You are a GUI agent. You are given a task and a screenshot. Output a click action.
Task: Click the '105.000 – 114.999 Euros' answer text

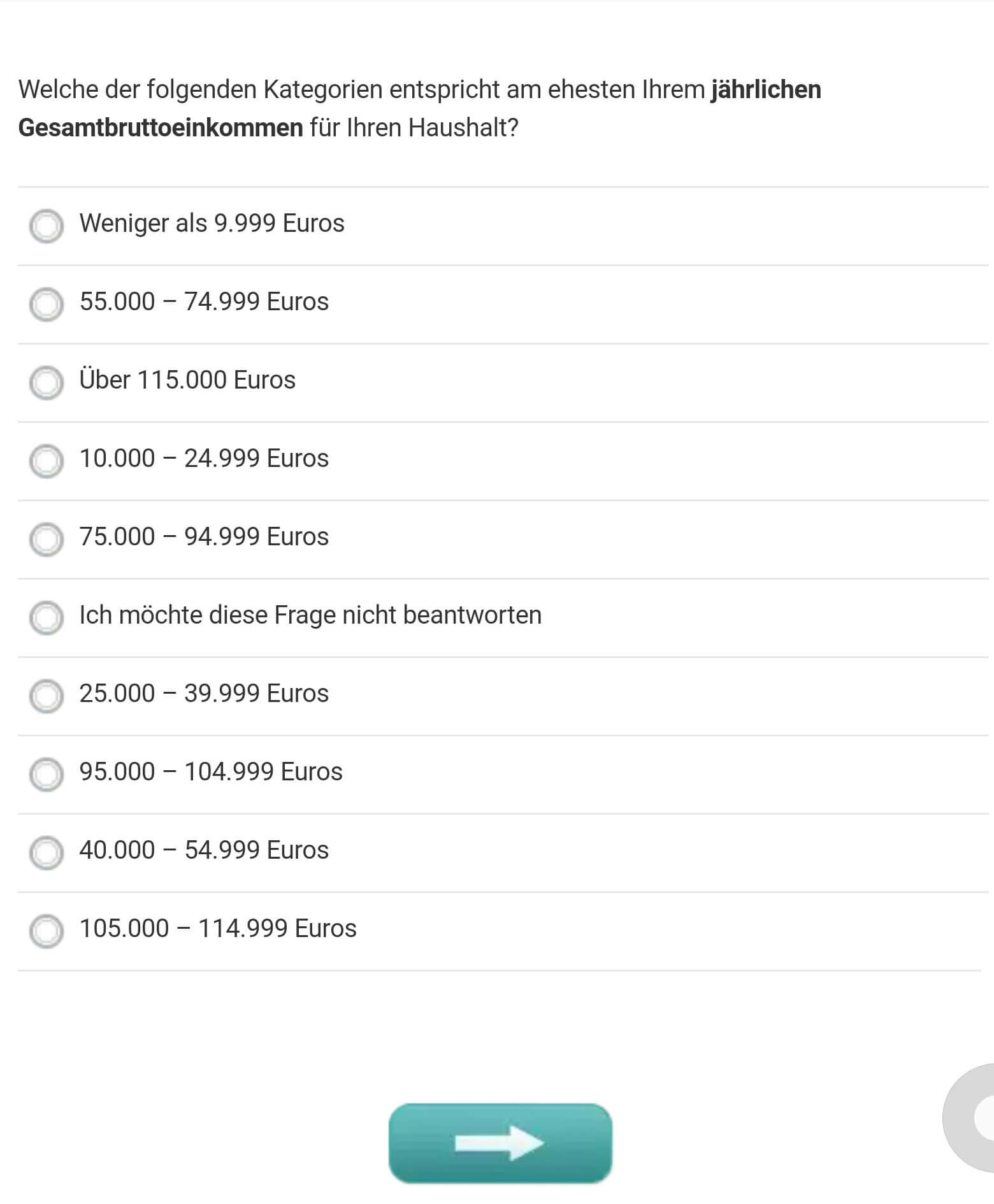point(218,928)
